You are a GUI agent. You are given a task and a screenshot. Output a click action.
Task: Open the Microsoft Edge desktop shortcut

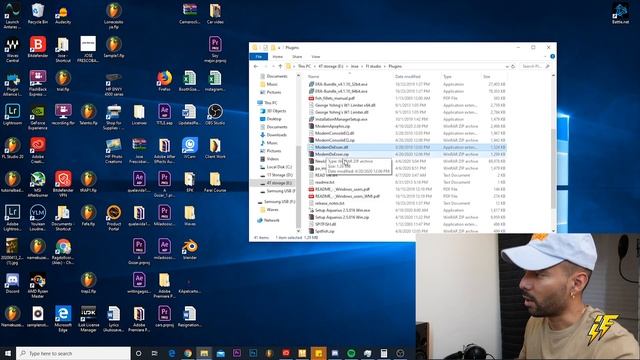63,318
